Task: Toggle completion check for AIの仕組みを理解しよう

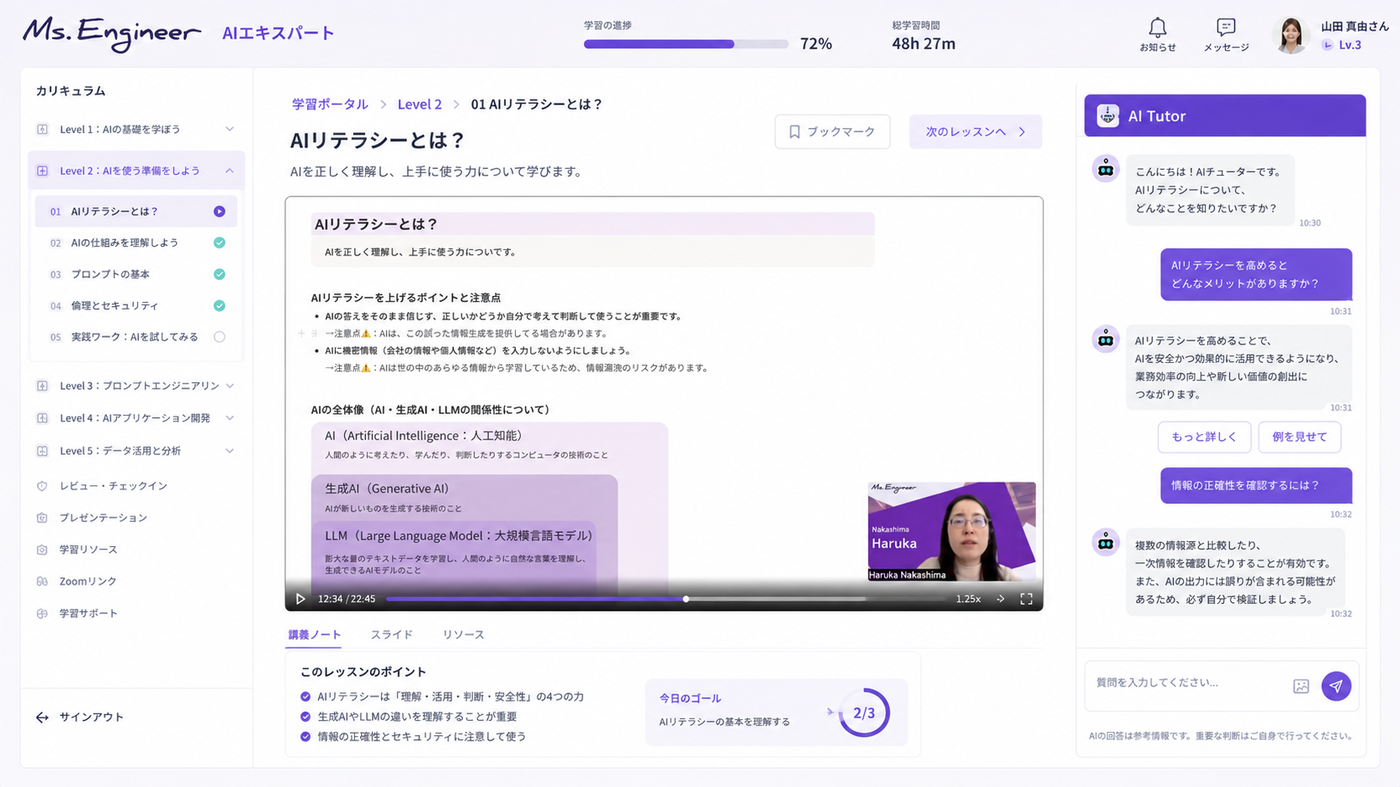Action: [219, 243]
